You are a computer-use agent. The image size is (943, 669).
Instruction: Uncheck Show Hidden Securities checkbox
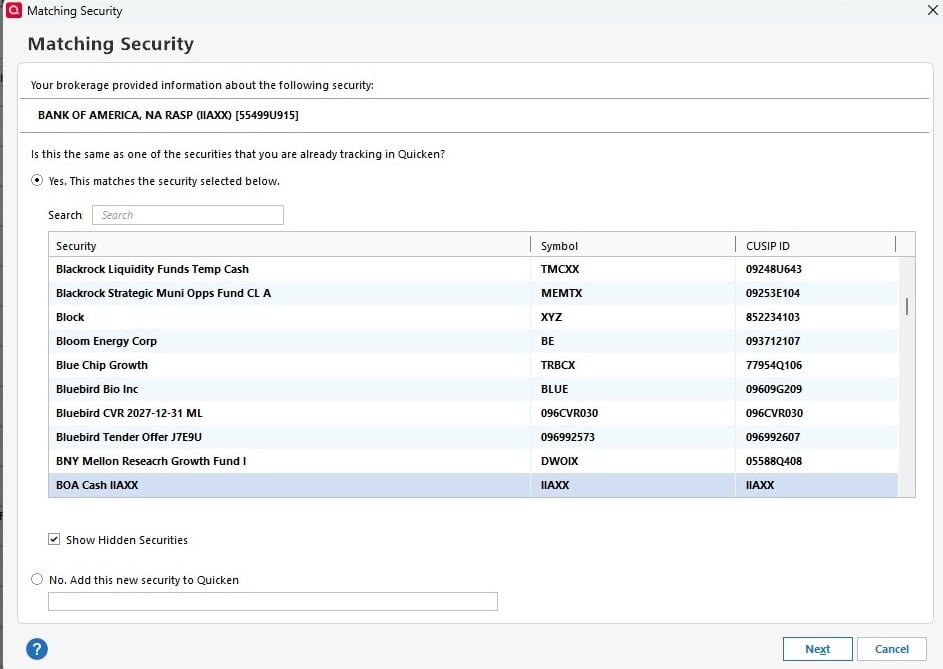[x=54, y=540]
